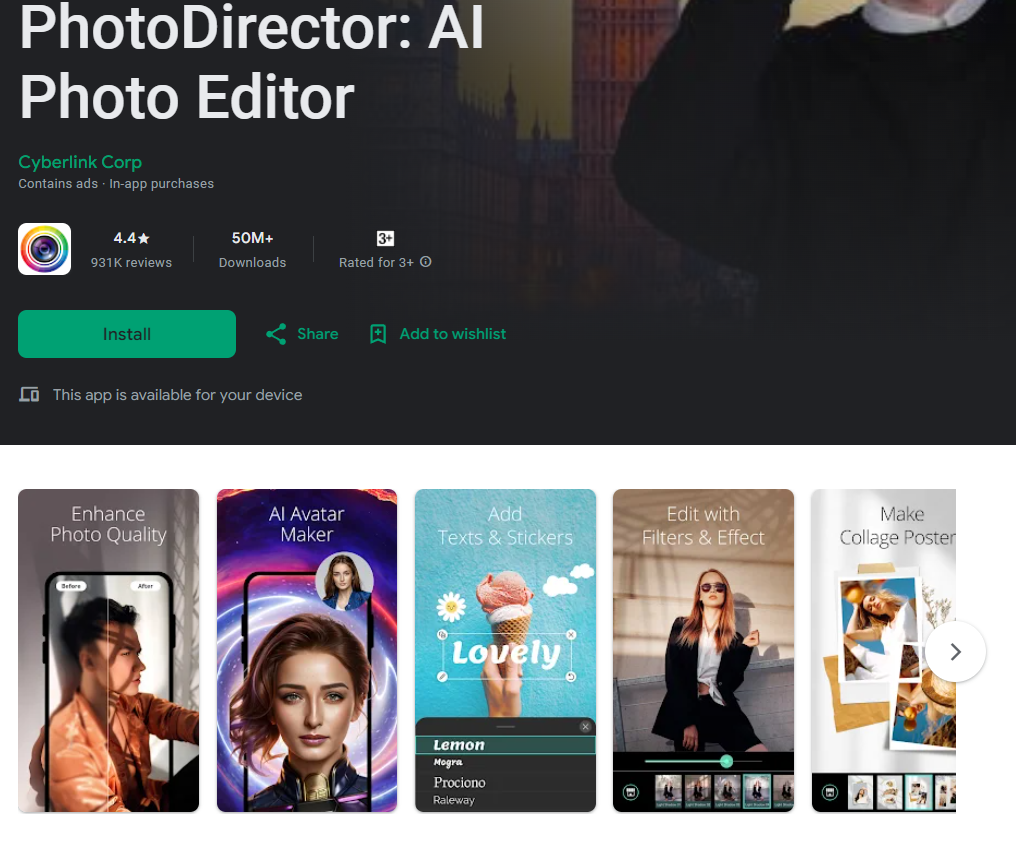Show next screenshots with the arrow
Image resolution: width=1016 pixels, height=841 pixels.
tap(956, 652)
